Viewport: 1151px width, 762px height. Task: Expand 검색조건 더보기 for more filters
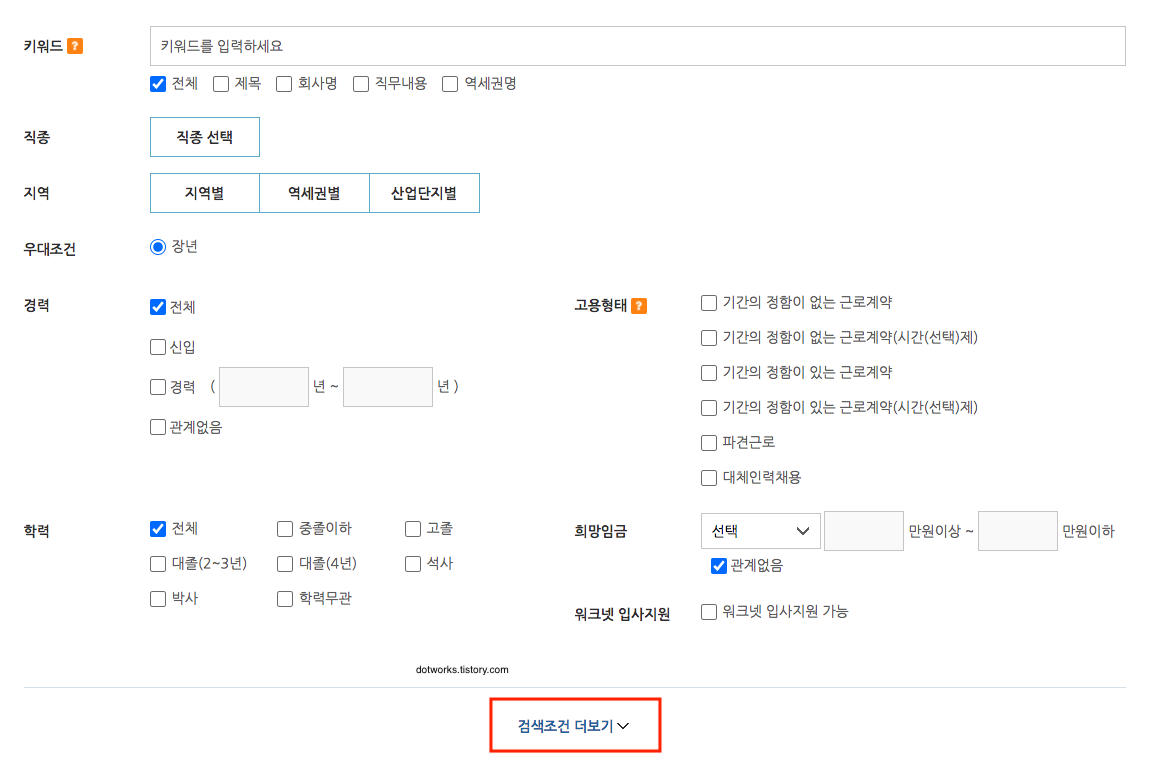tap(575, 726)
